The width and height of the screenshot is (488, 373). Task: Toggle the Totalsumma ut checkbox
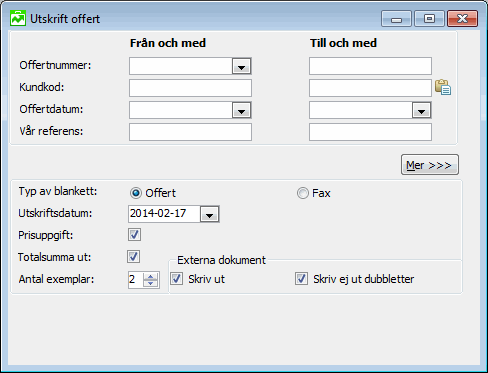coord(134,257)
